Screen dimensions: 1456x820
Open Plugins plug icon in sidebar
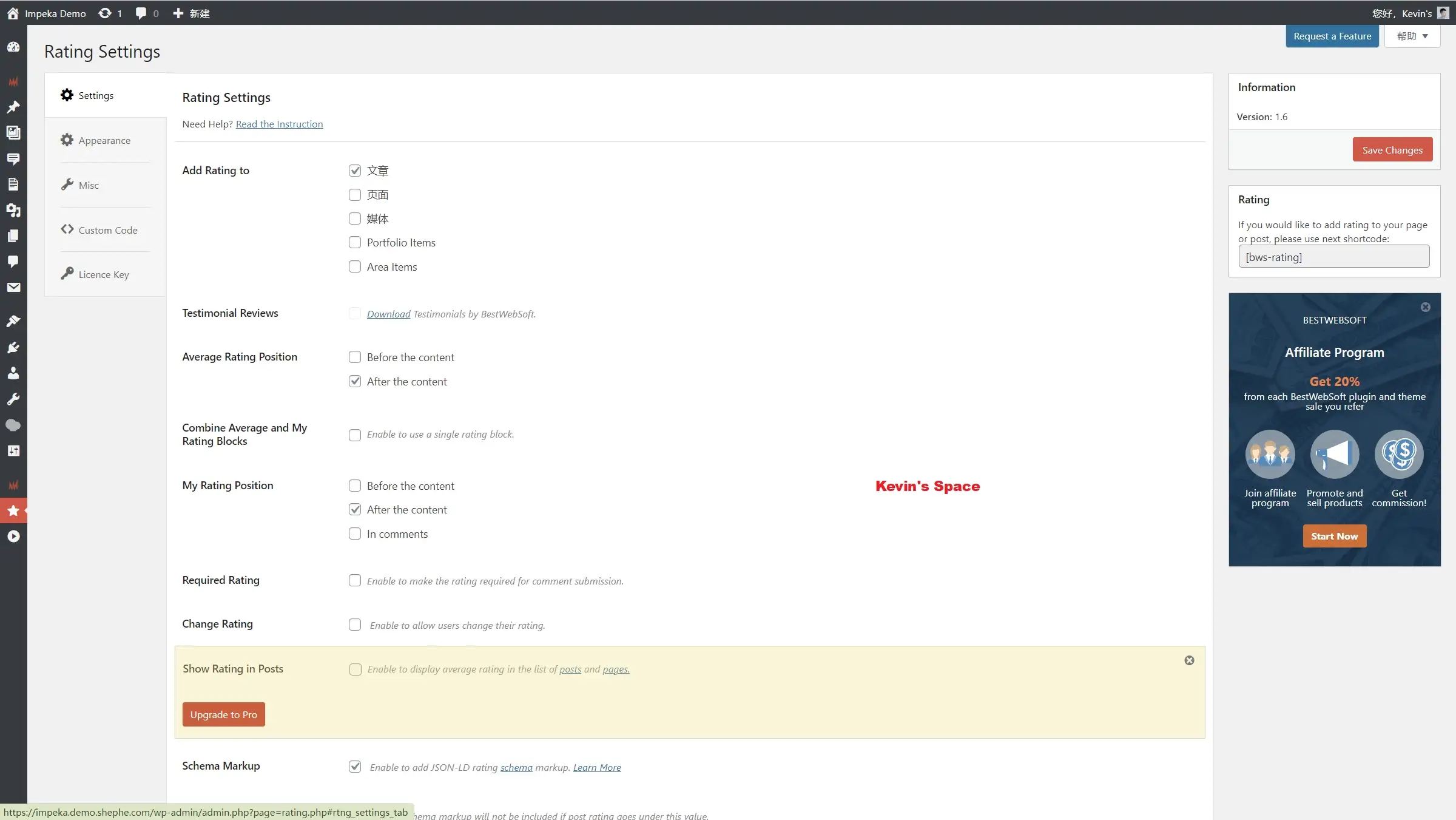coord(13,348)
